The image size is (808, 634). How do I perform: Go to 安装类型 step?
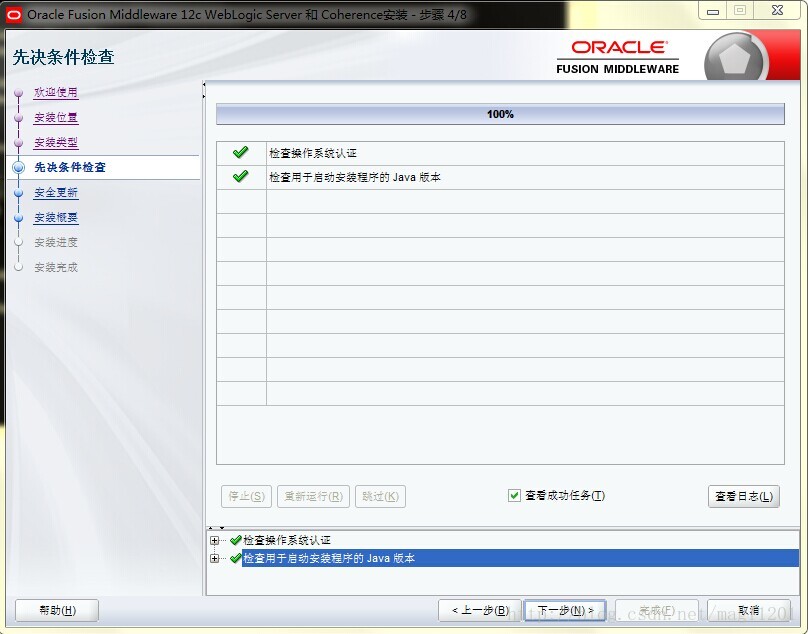pyautogui.click(x=56, y=142)
